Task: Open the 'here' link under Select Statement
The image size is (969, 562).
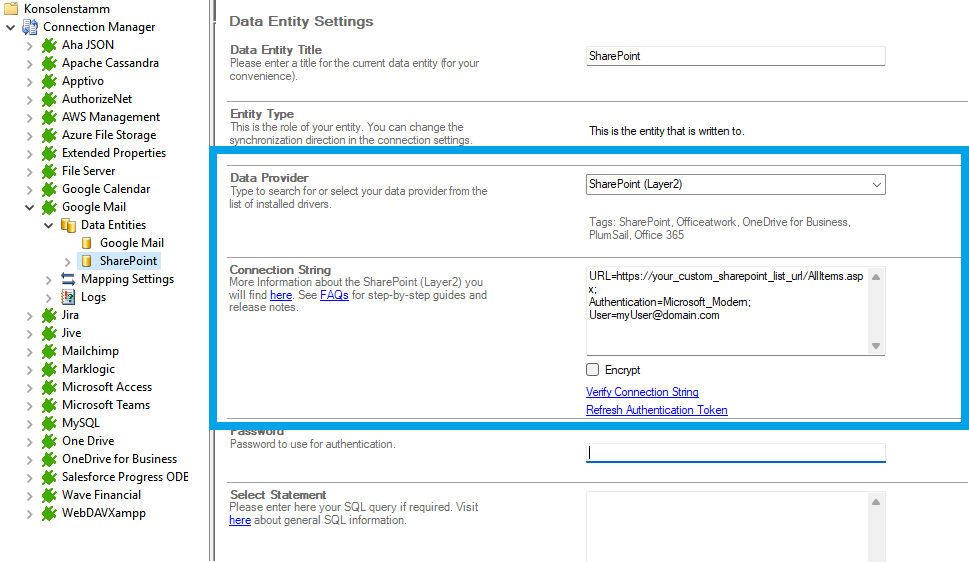Action: tap(240, 521)
